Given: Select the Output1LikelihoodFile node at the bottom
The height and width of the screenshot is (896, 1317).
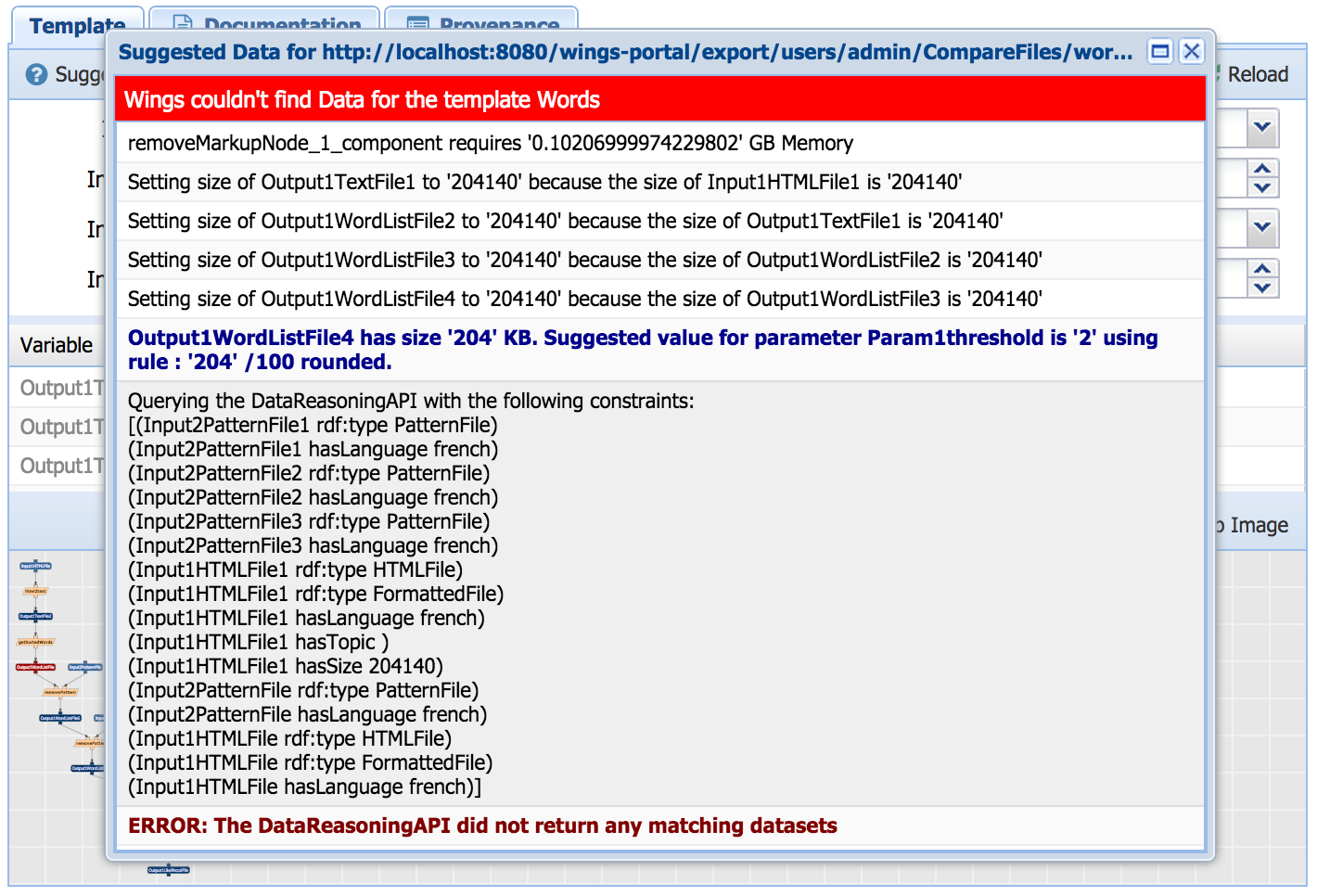Looking at the screenshot, I should [169, 870].
